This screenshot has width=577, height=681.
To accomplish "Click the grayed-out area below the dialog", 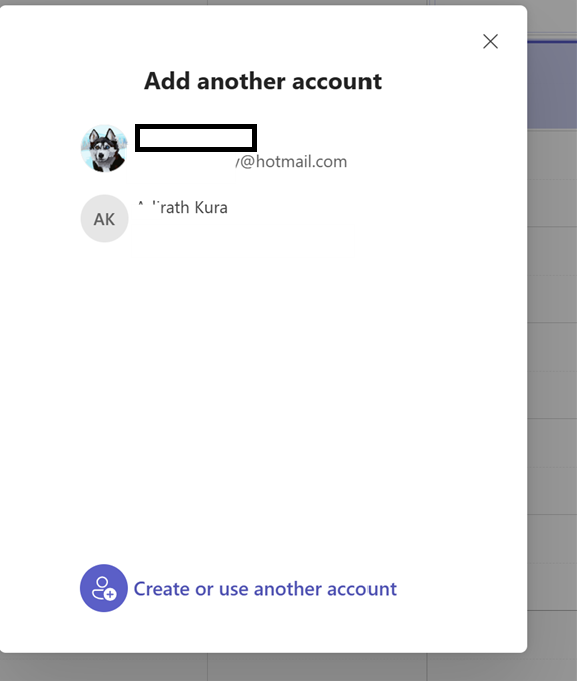I will (288, 668).
